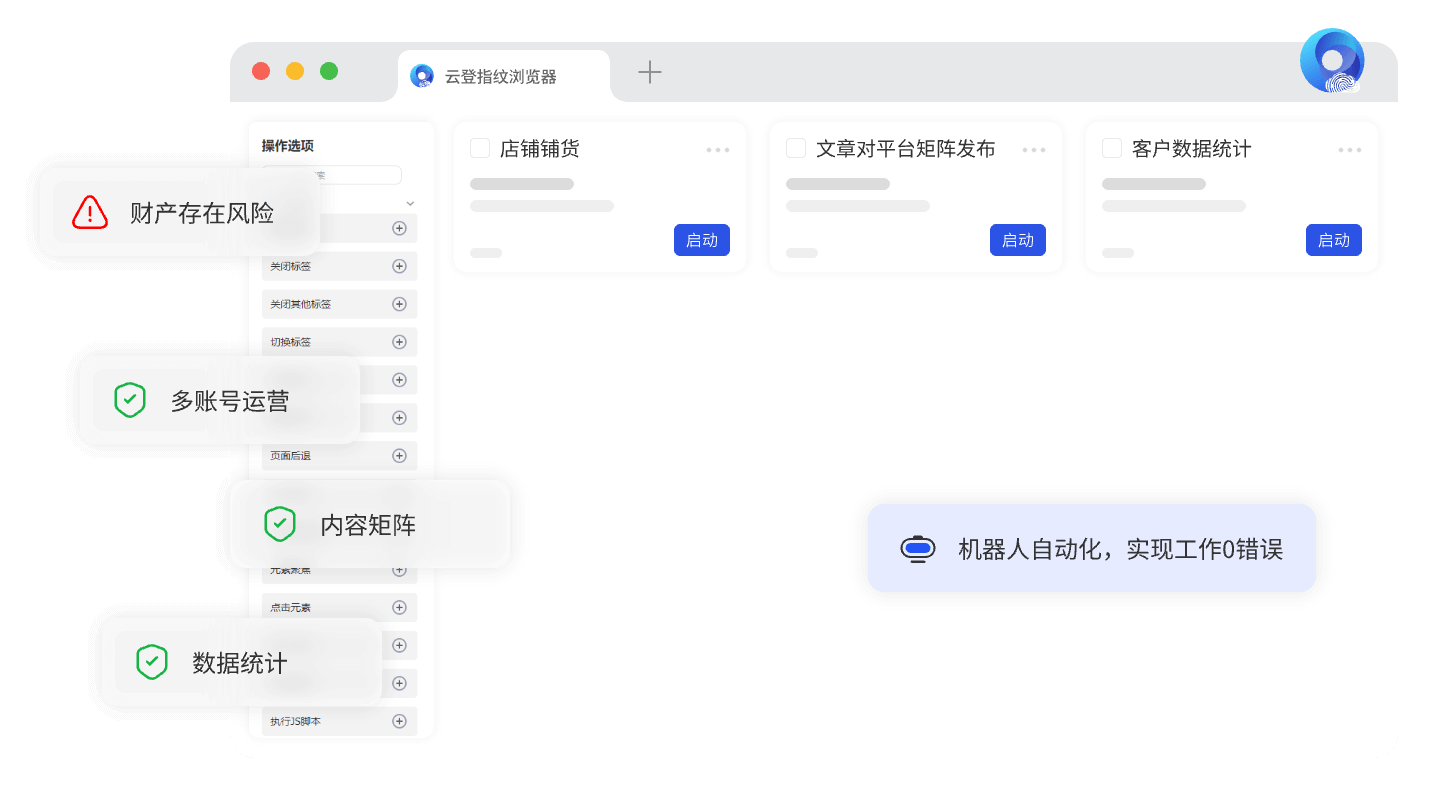Check the checkbox on 文章对平台矩阵发布 card
1440x800 pixels.
click(x=795, y=147)
